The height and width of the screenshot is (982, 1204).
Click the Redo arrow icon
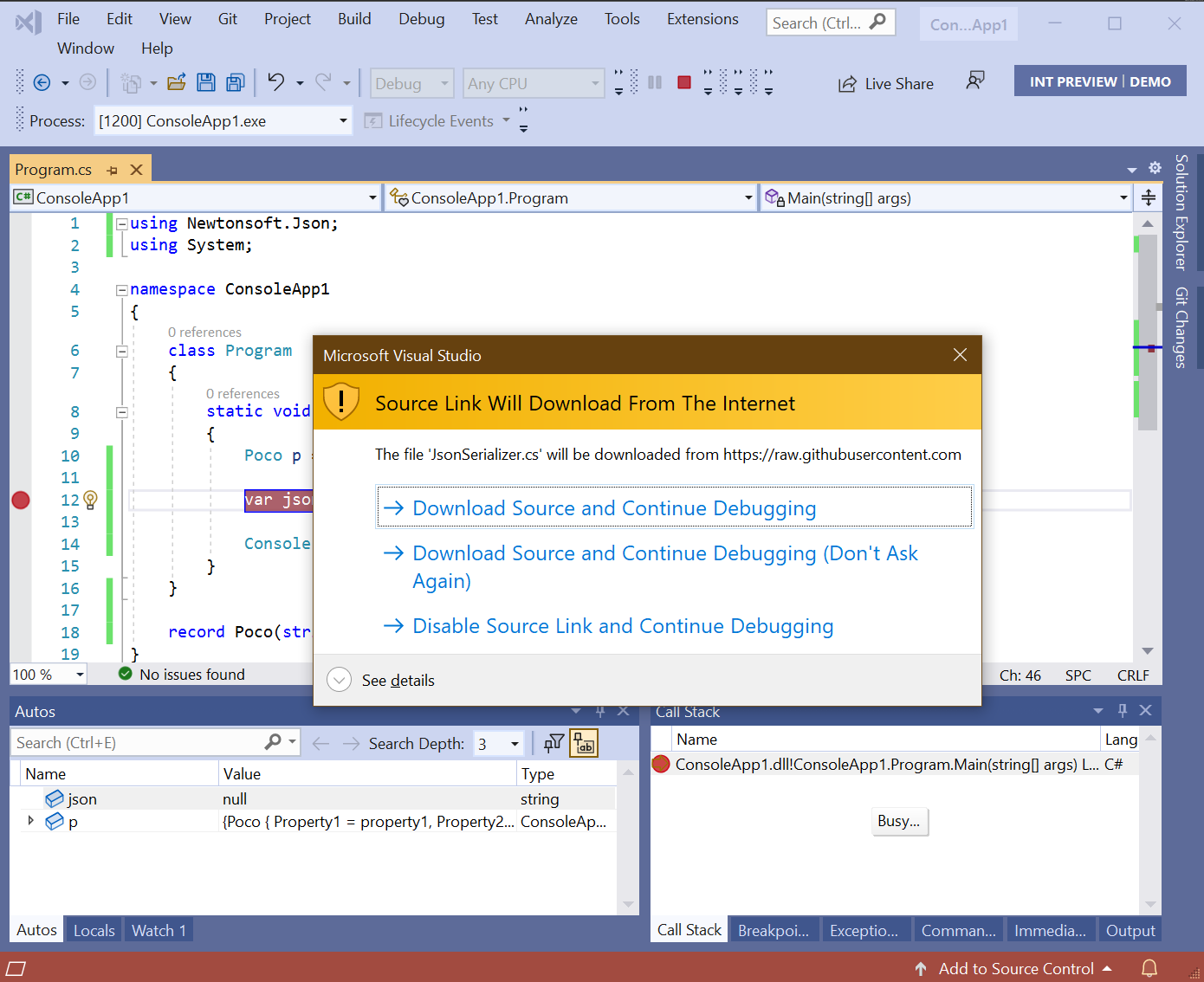pos(323,82)
